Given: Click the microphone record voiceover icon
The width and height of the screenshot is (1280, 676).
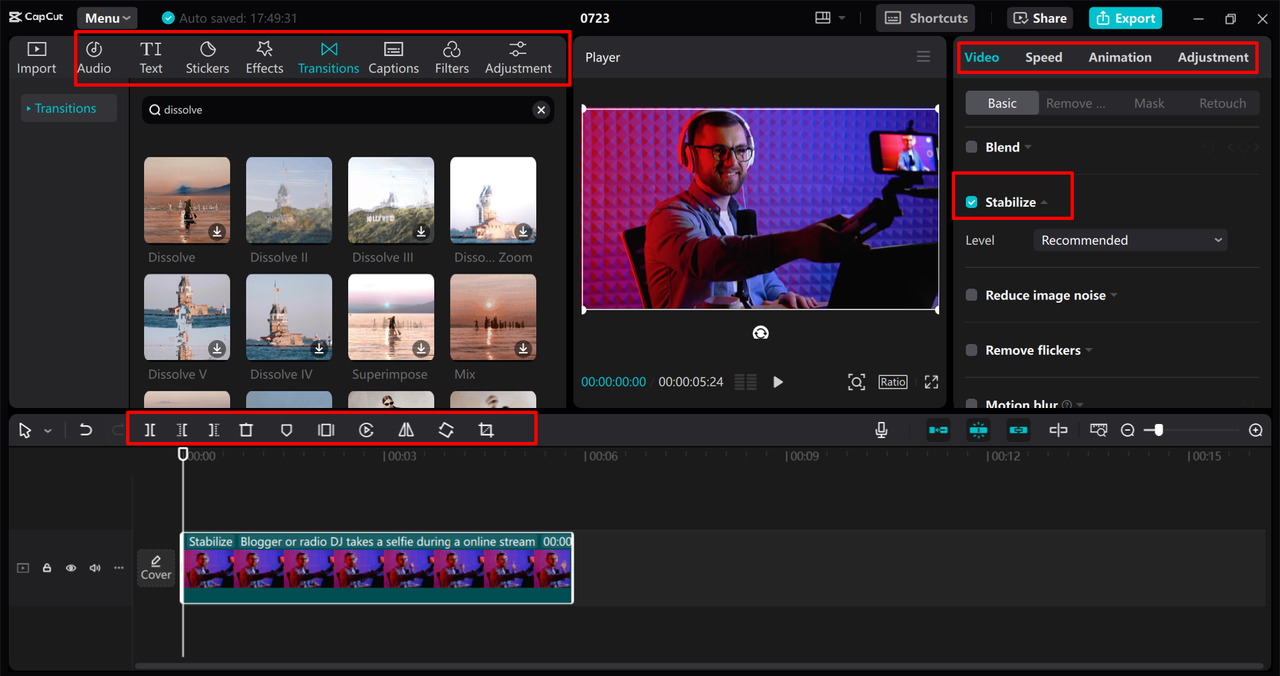Looking at the screenshot, I should (881, 430).
